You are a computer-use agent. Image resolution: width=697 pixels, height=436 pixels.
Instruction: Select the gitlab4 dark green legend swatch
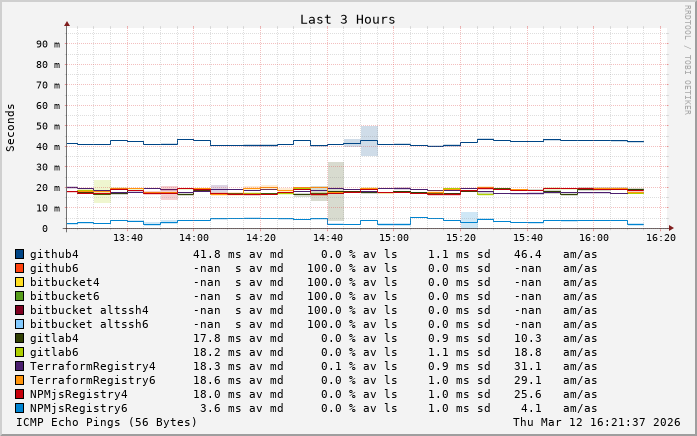pyautogui.click(x=20, y=338)
